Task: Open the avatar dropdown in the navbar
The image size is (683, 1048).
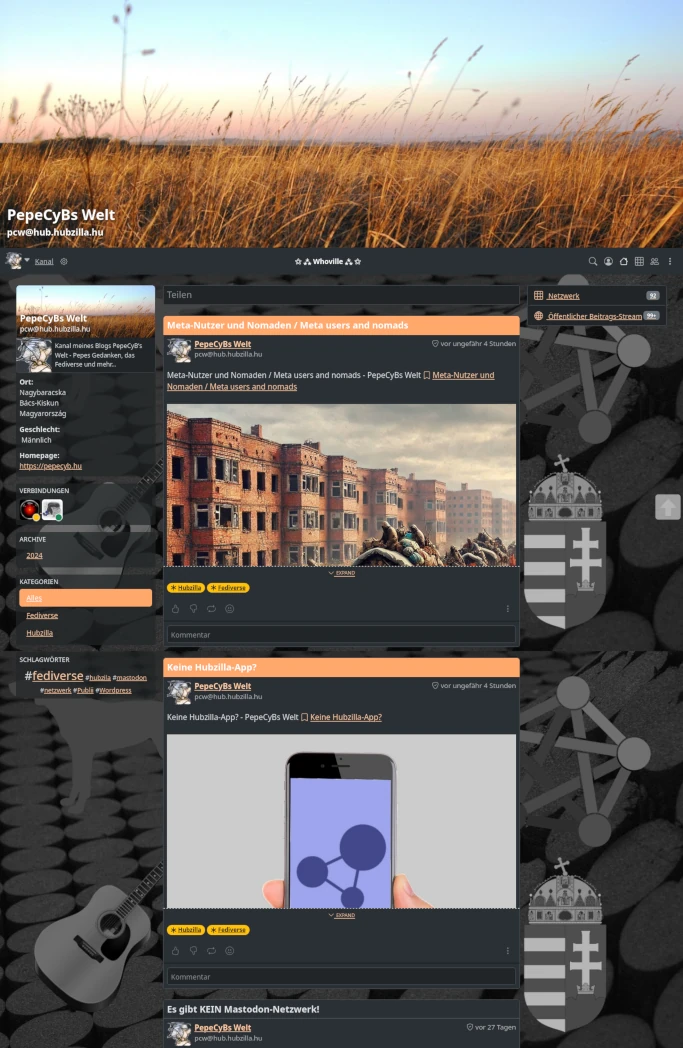Action: (17, 261)
